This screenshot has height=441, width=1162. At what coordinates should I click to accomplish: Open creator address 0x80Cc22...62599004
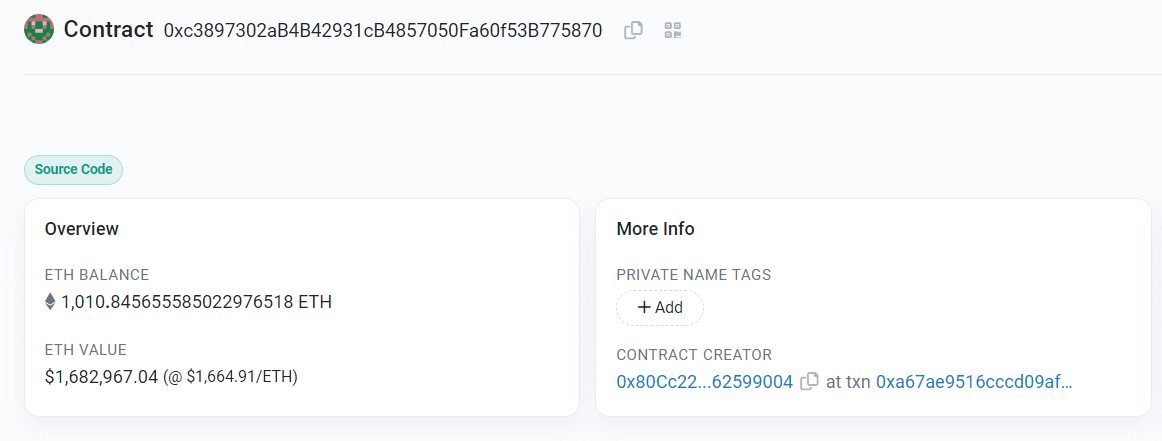coord(704,382)
